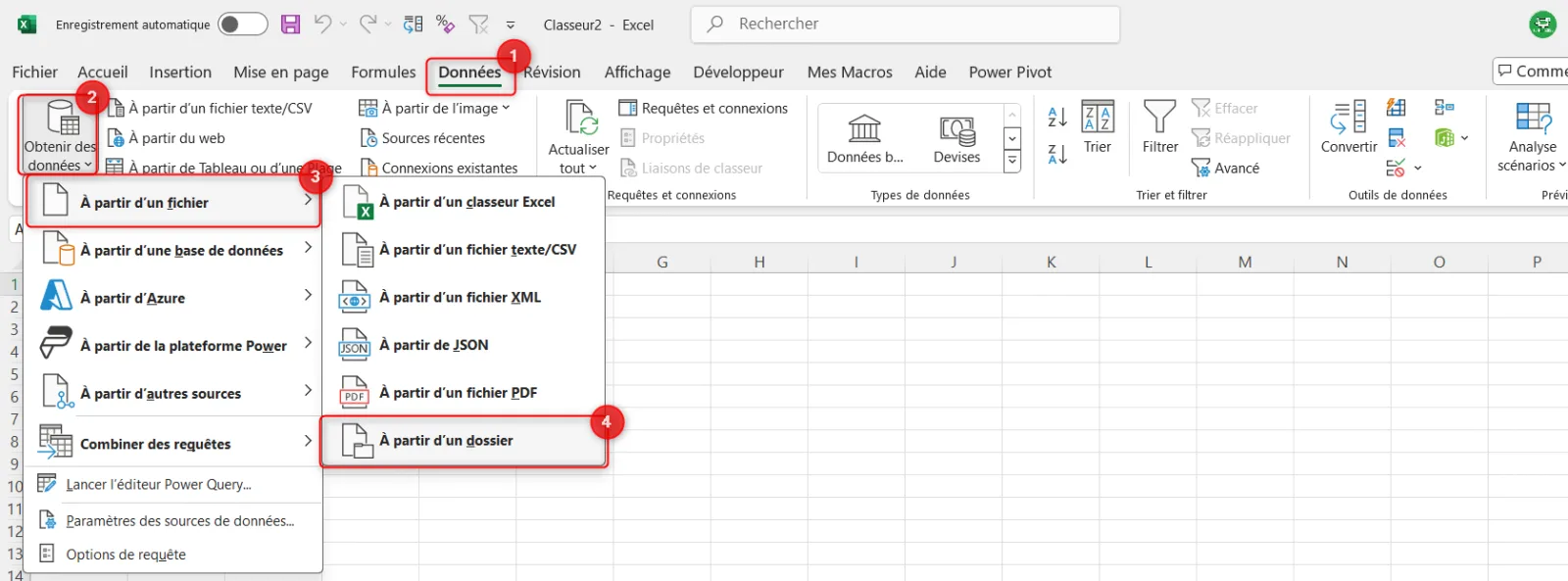The width and height of the screenshot is (1568, 581).
Task: Click in the Rechercher search box
Action: [x=906, y=24]
